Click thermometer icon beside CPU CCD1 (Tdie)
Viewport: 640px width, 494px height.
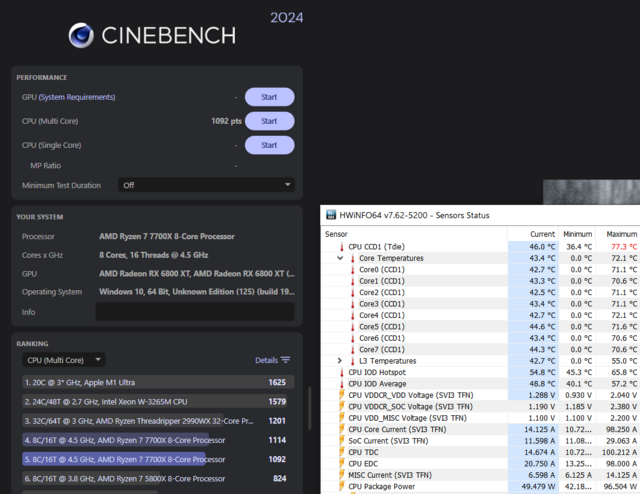(341, 246)
